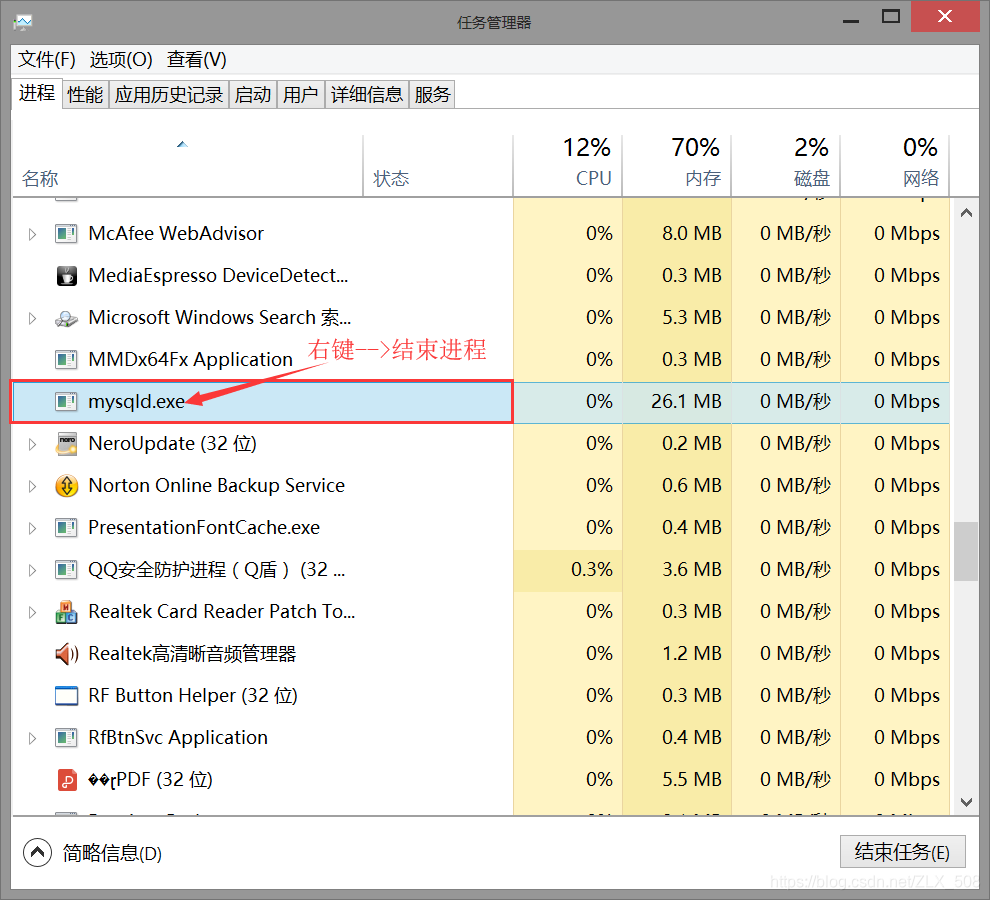990x900 pixels.
Task: Click the 26.1 MB memory value
Action: coord(686,402)
